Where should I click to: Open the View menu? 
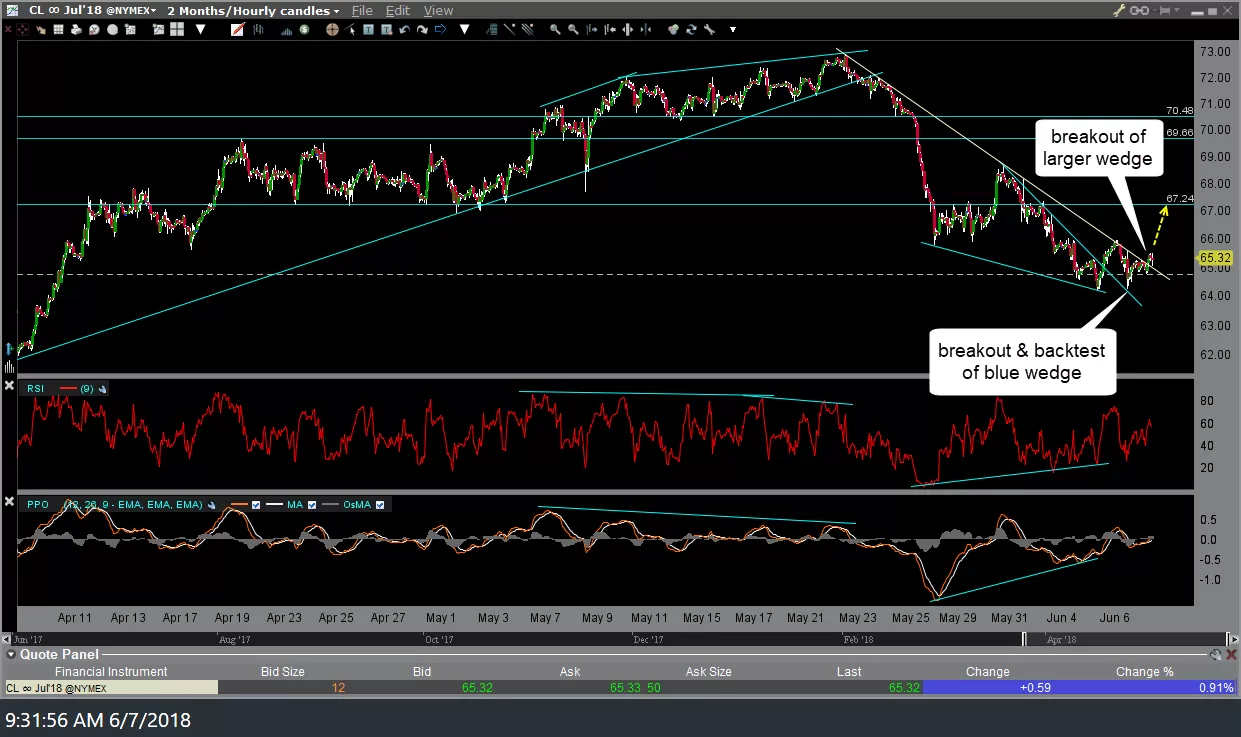438,10
